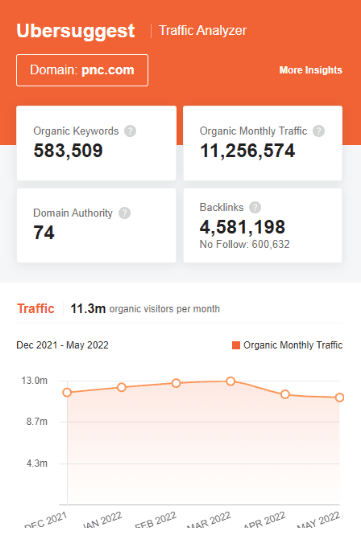The image size is (361, 537).
Task: Click the 4.3m y-axis label
Action: [37, 463]
